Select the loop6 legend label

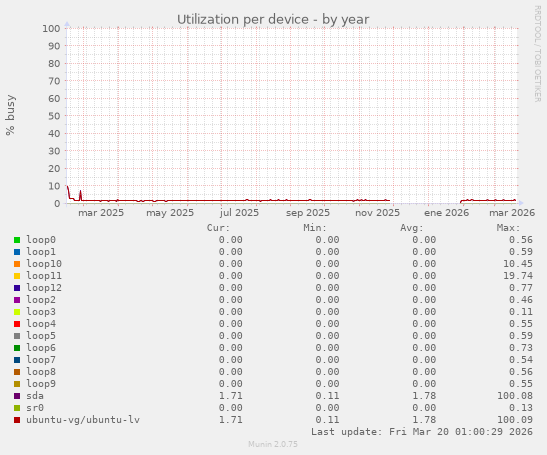point(41,348)
